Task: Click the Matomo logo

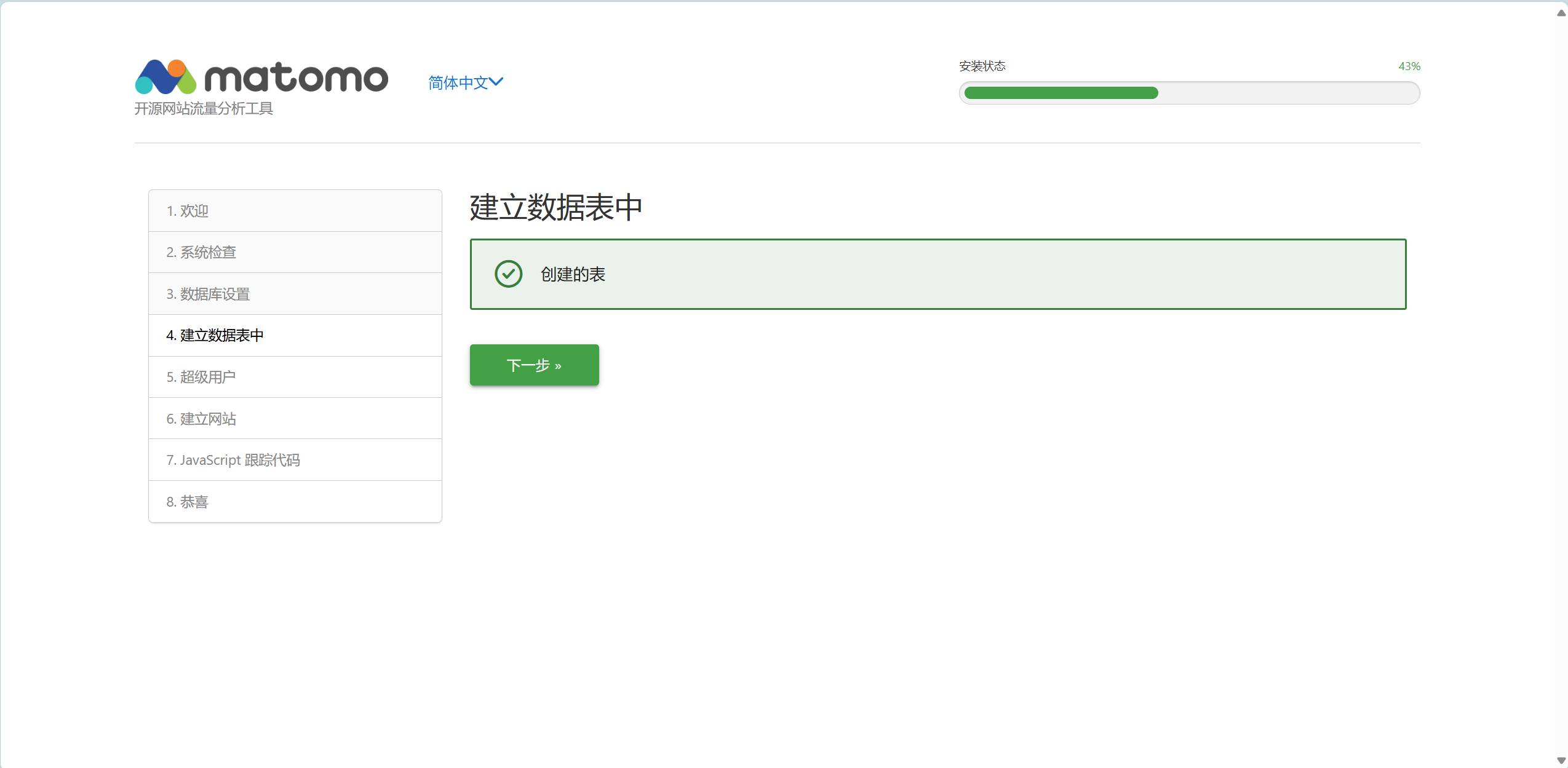Action: pyautogui.click(x=261, y=77)
